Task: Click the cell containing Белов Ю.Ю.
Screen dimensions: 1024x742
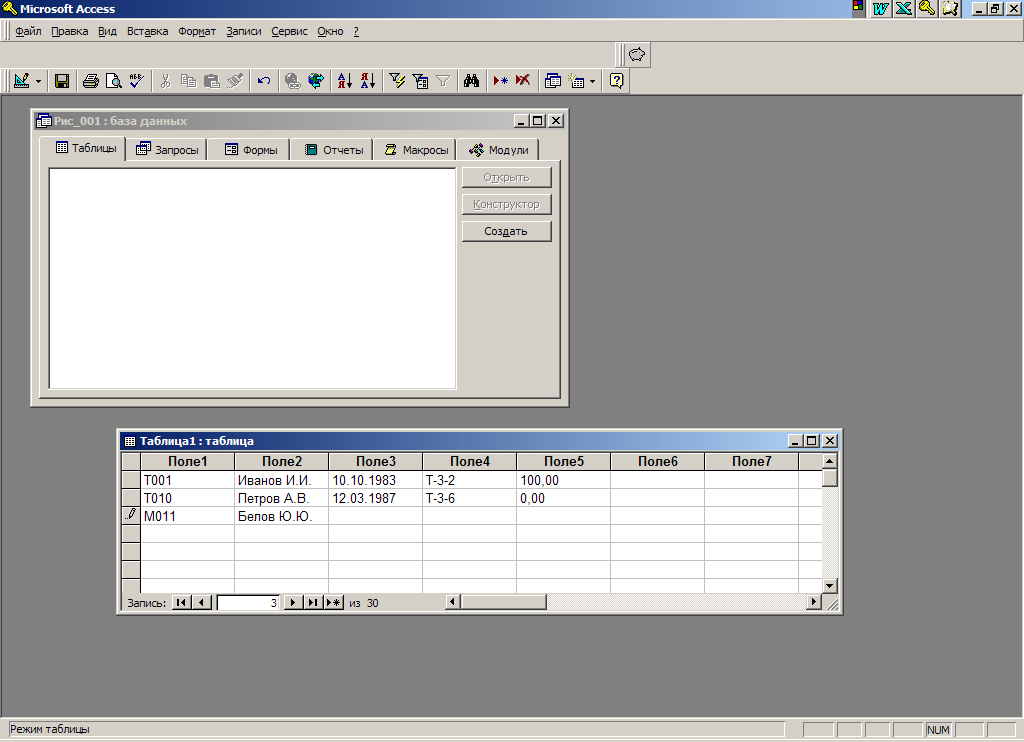Action: click(281, 516)
